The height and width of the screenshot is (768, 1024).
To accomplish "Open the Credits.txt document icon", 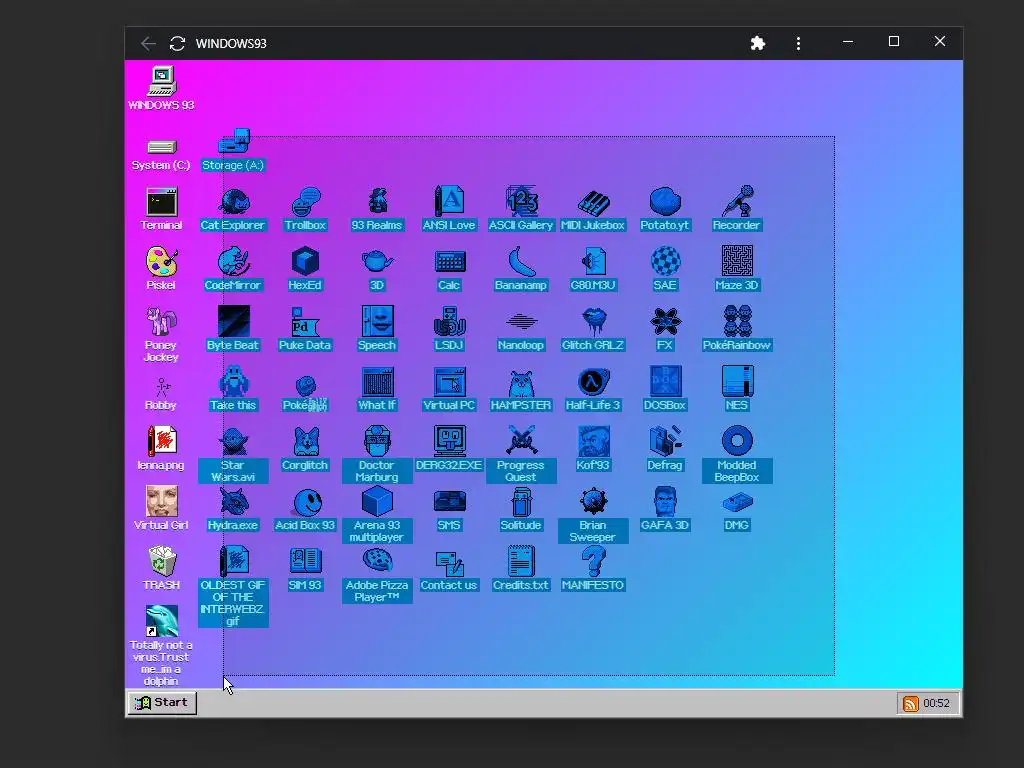I will [x=521, y=562].
